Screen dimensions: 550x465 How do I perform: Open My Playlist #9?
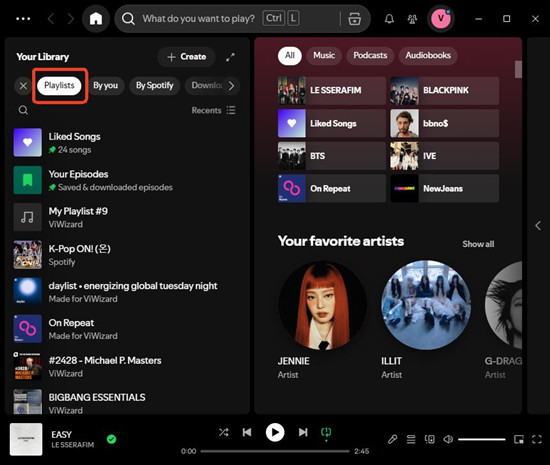[x=127, y=217]
